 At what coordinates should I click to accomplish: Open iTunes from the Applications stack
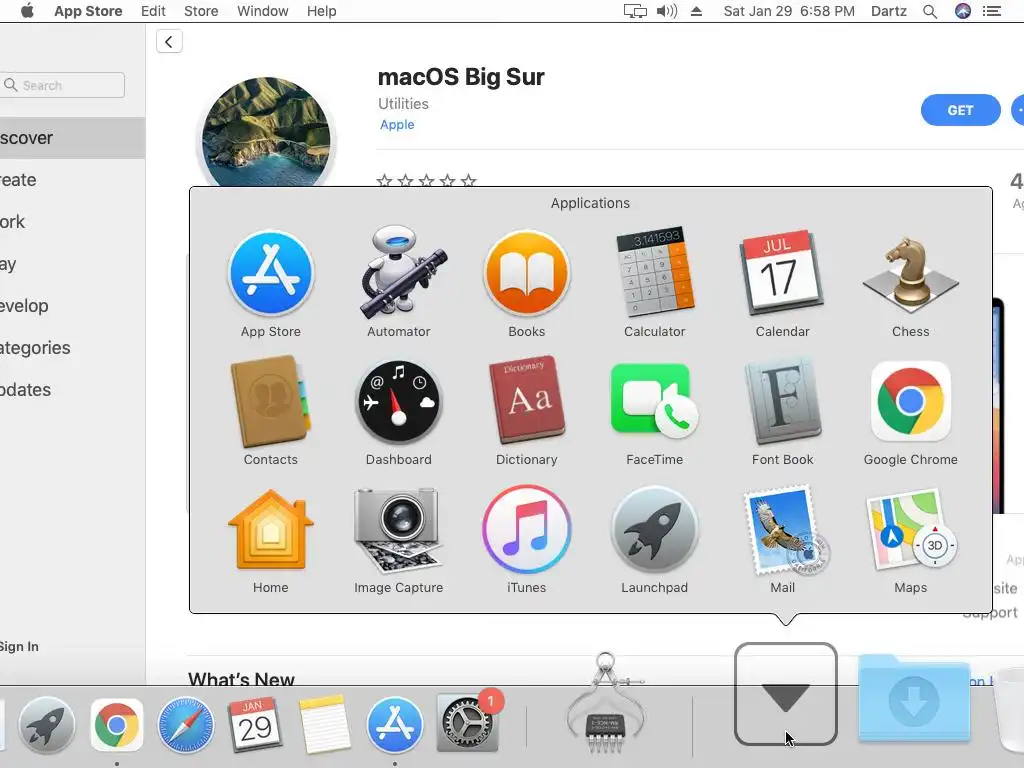point(526,530)
